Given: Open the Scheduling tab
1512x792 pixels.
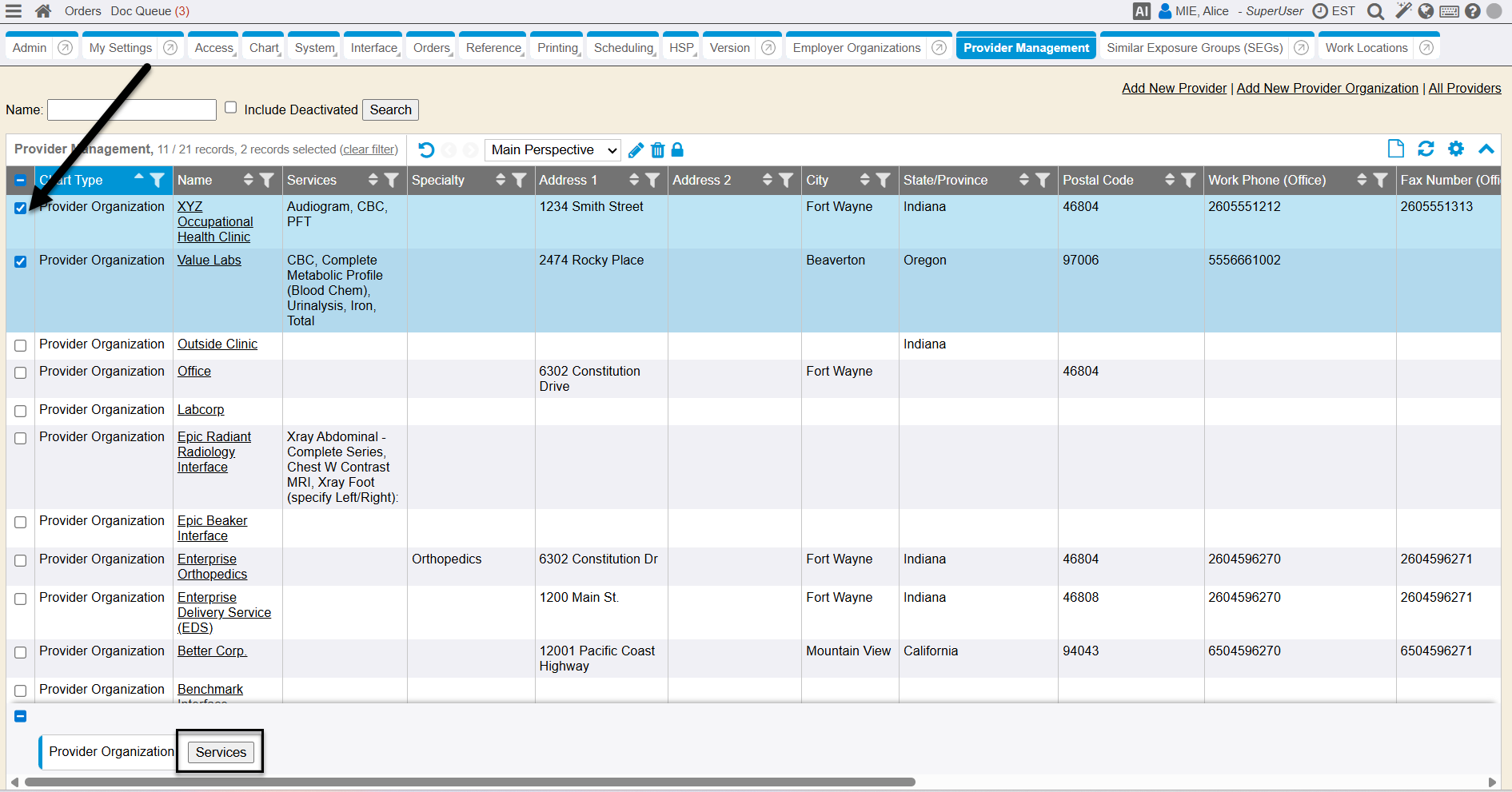Looking at the screenshot, I should point(623,48).
